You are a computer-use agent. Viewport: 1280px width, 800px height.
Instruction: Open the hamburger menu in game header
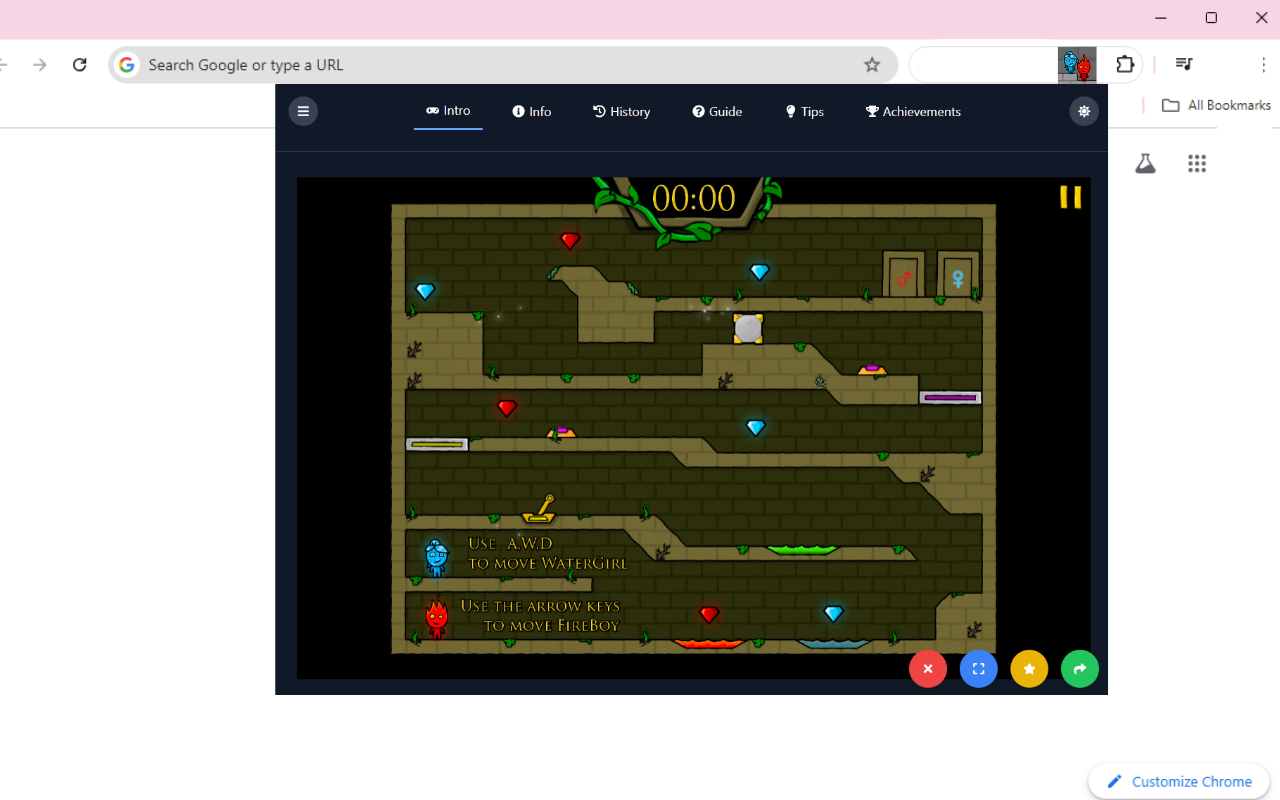point(303,111)
